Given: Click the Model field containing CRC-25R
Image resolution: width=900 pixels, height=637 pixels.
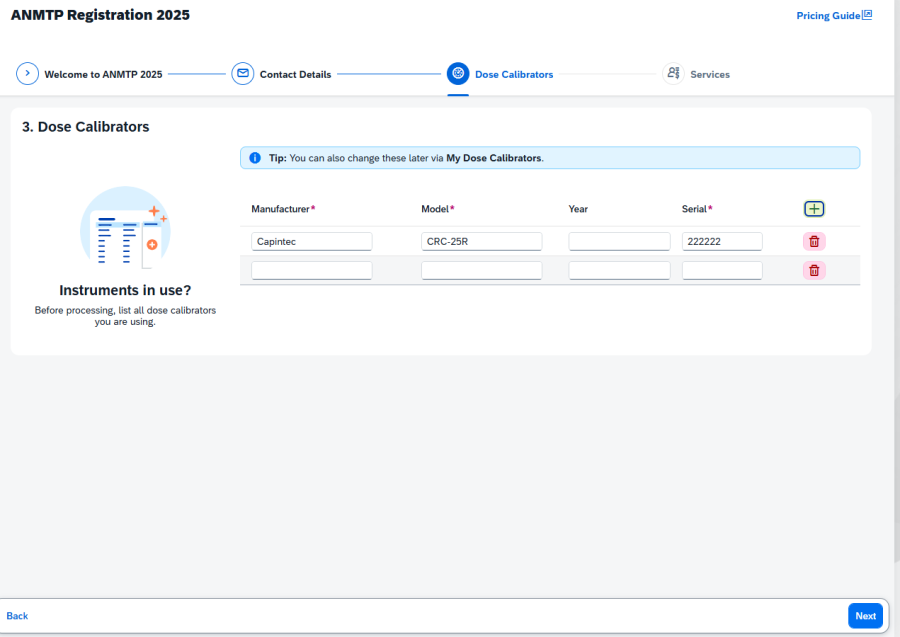Looking at the screenshot, I should (x=481, y=241).
